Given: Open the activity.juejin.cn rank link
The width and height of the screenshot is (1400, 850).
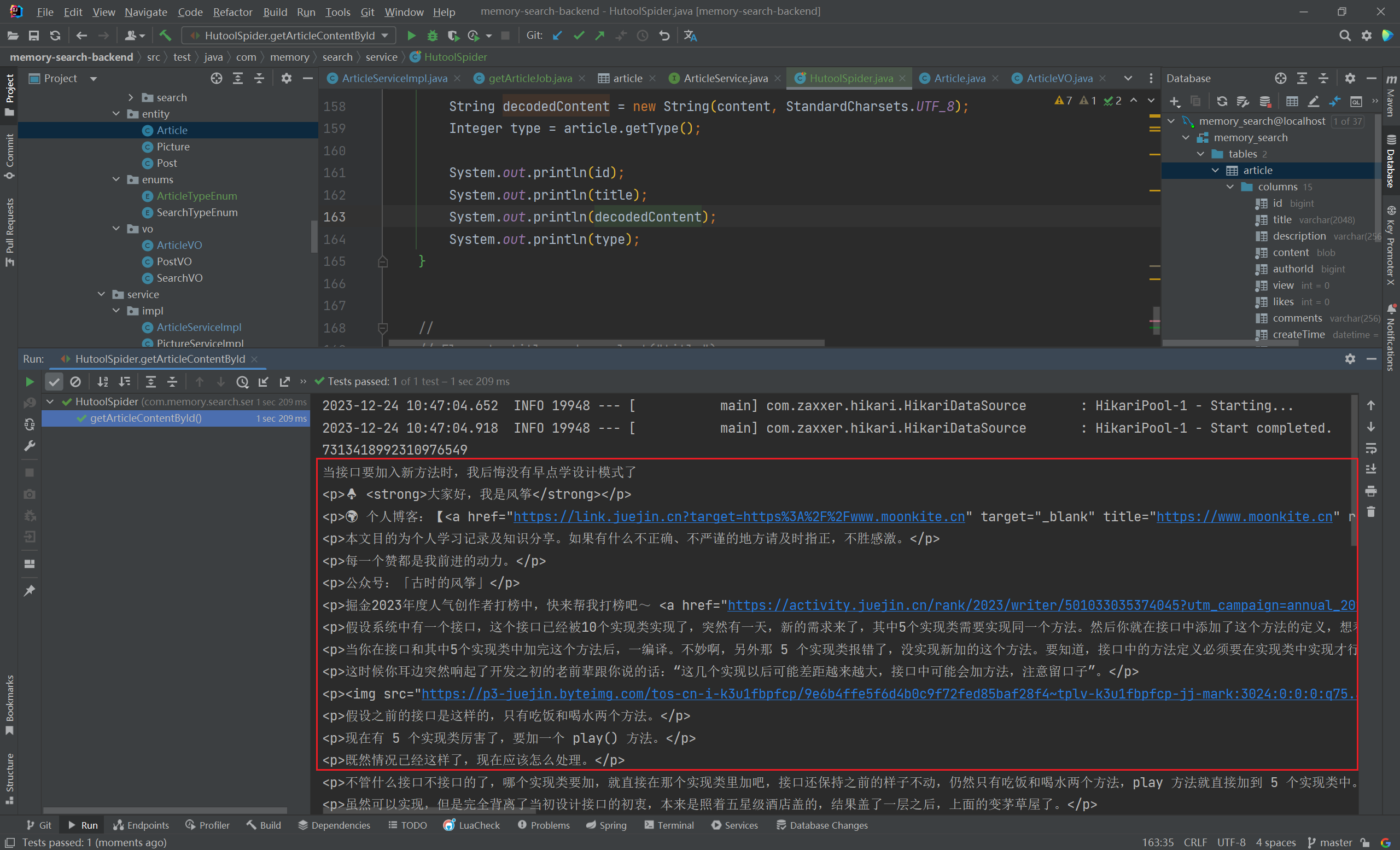Looking at the screenshot, I should point(1041,605).
